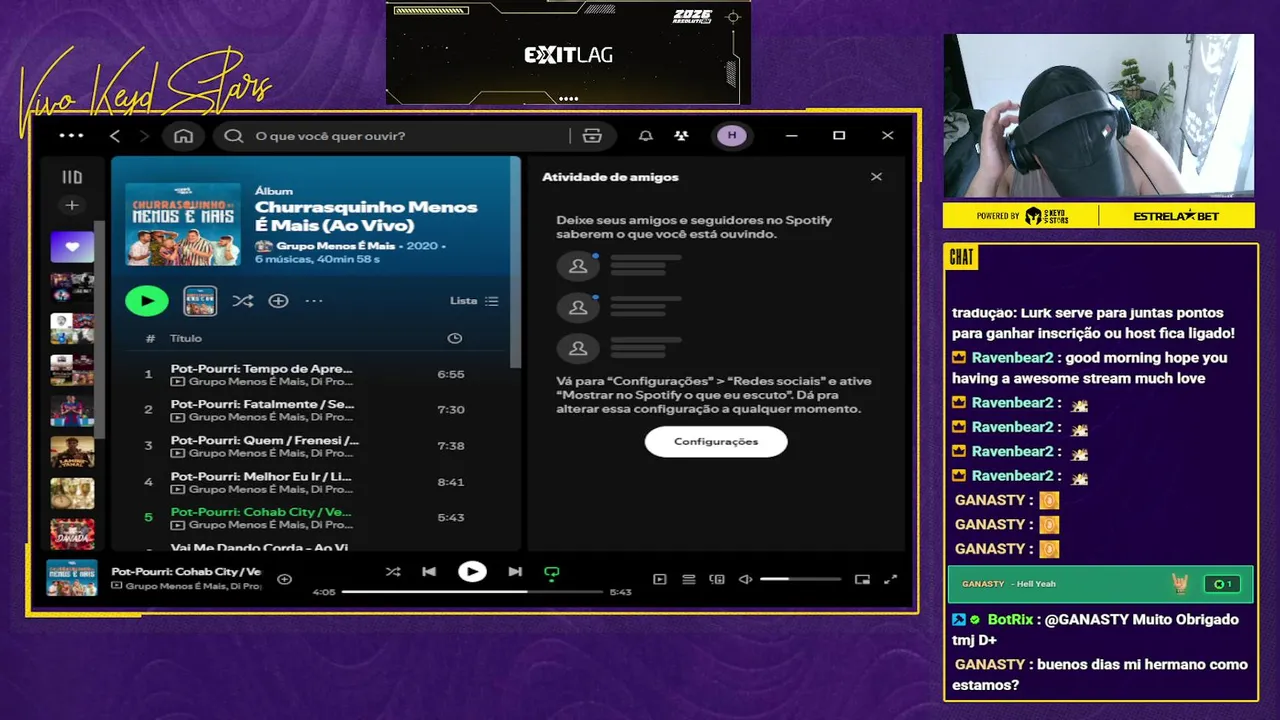This screenshot has height=720, width=1280.
Task: Click the 7:38 duration of track 3
Action: click(451, 446)
